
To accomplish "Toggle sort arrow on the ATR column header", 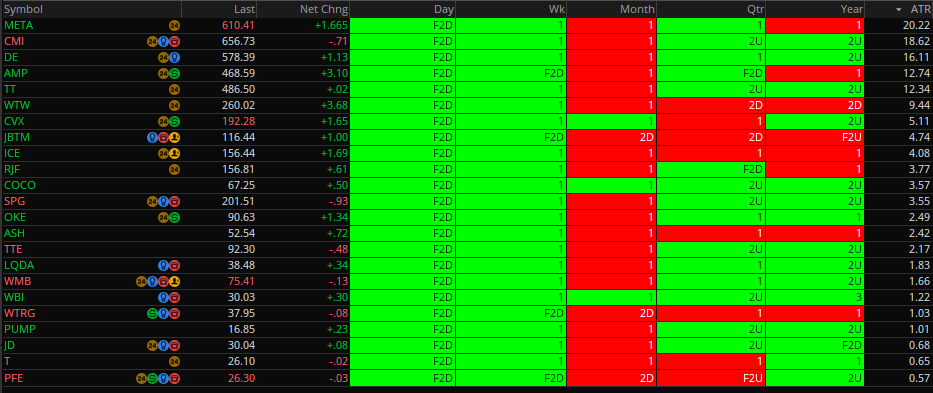I will tap(898, 10).
